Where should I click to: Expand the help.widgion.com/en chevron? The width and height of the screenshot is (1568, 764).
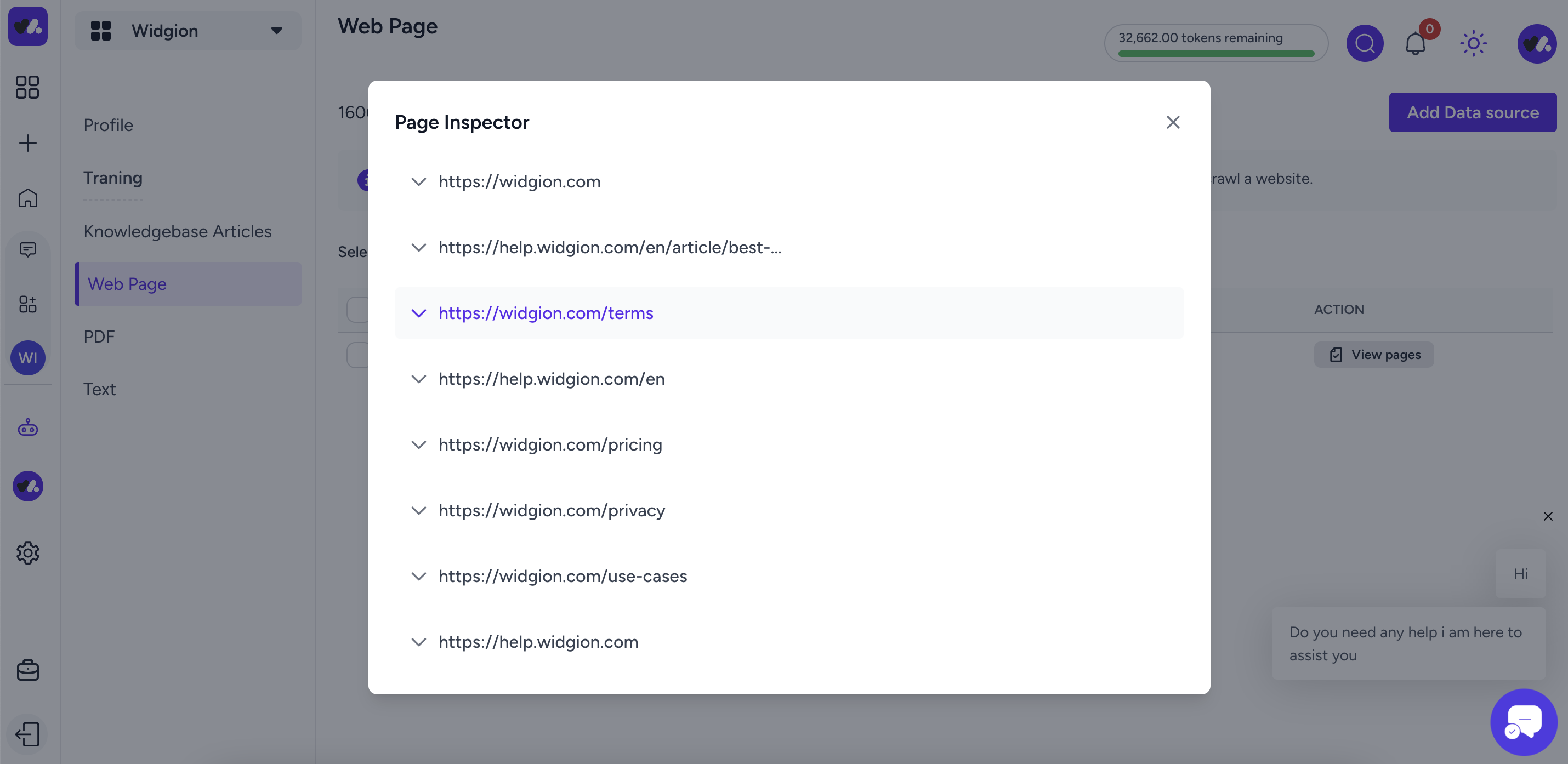pyautogui.click(x=419, y=378)
